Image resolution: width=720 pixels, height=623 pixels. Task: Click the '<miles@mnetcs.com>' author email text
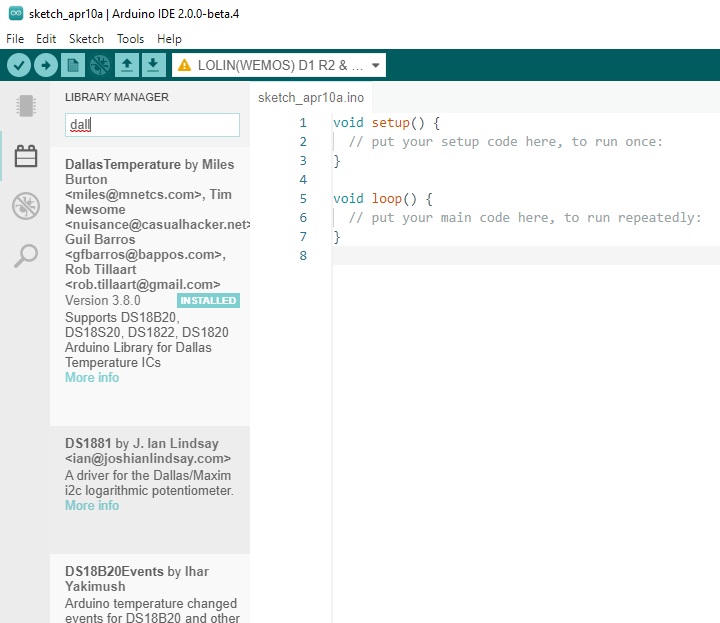135,195
